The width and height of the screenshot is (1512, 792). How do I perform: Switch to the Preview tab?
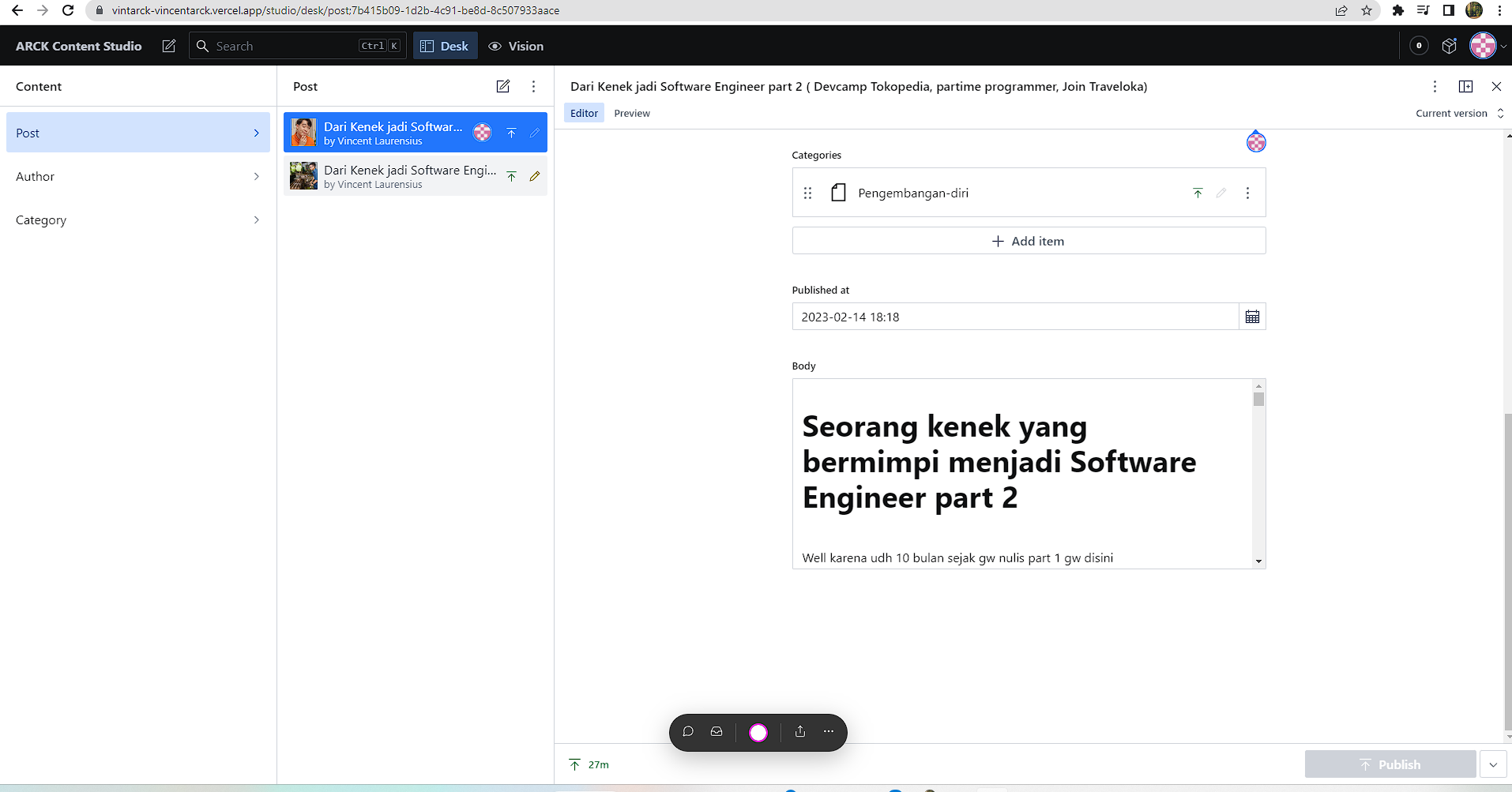[631, 113]
